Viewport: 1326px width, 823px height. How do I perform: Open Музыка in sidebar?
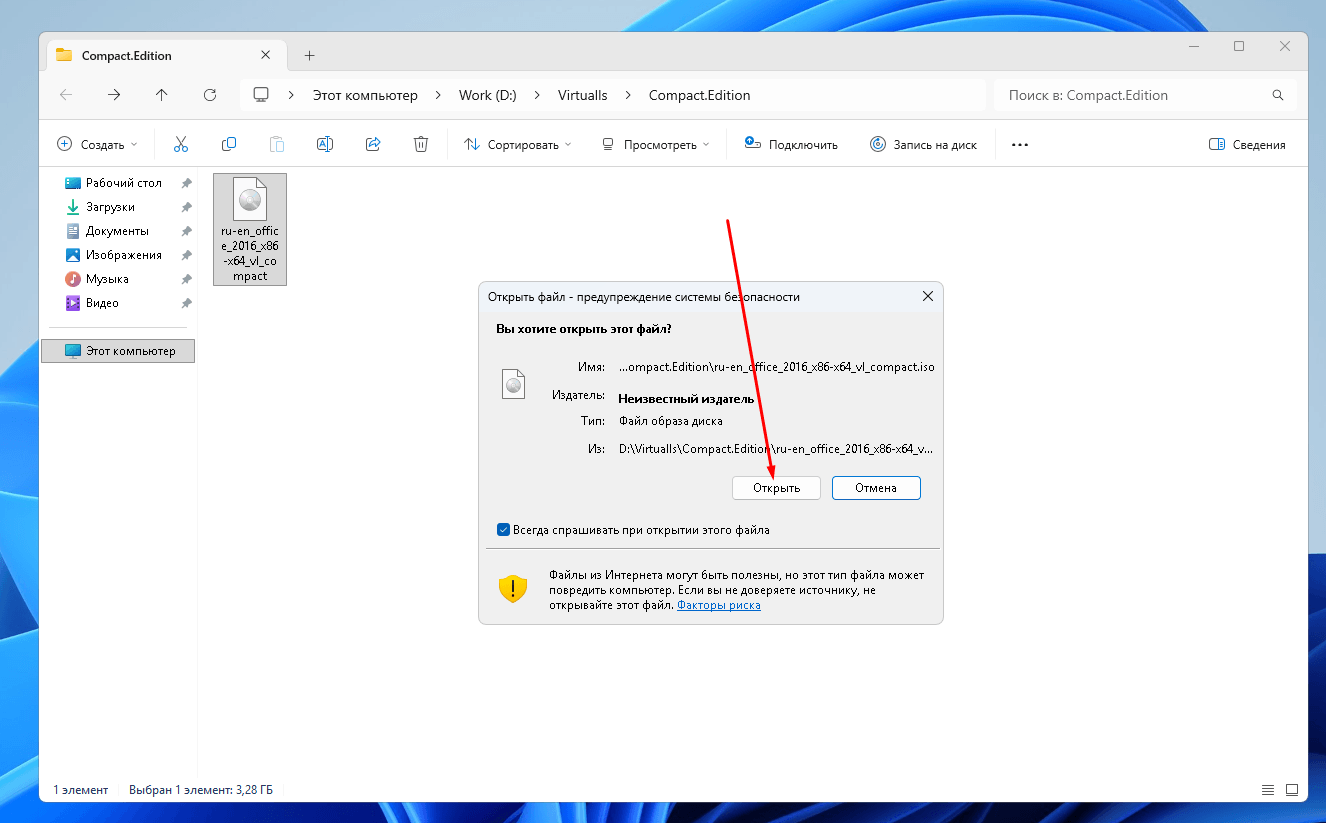(x=97, y=279)
